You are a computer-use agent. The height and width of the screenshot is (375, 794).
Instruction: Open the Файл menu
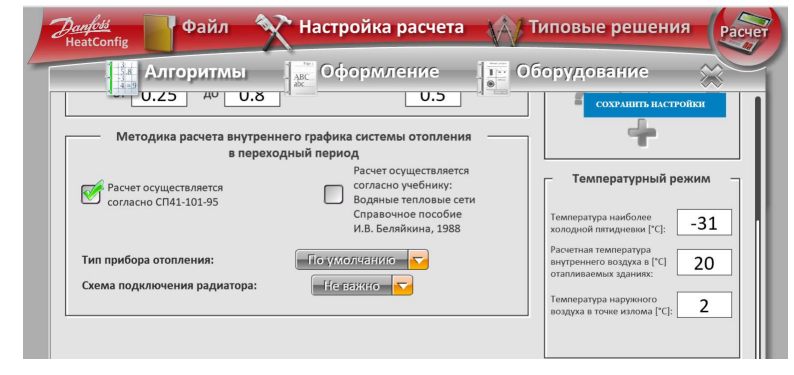(x=205, y=26)
